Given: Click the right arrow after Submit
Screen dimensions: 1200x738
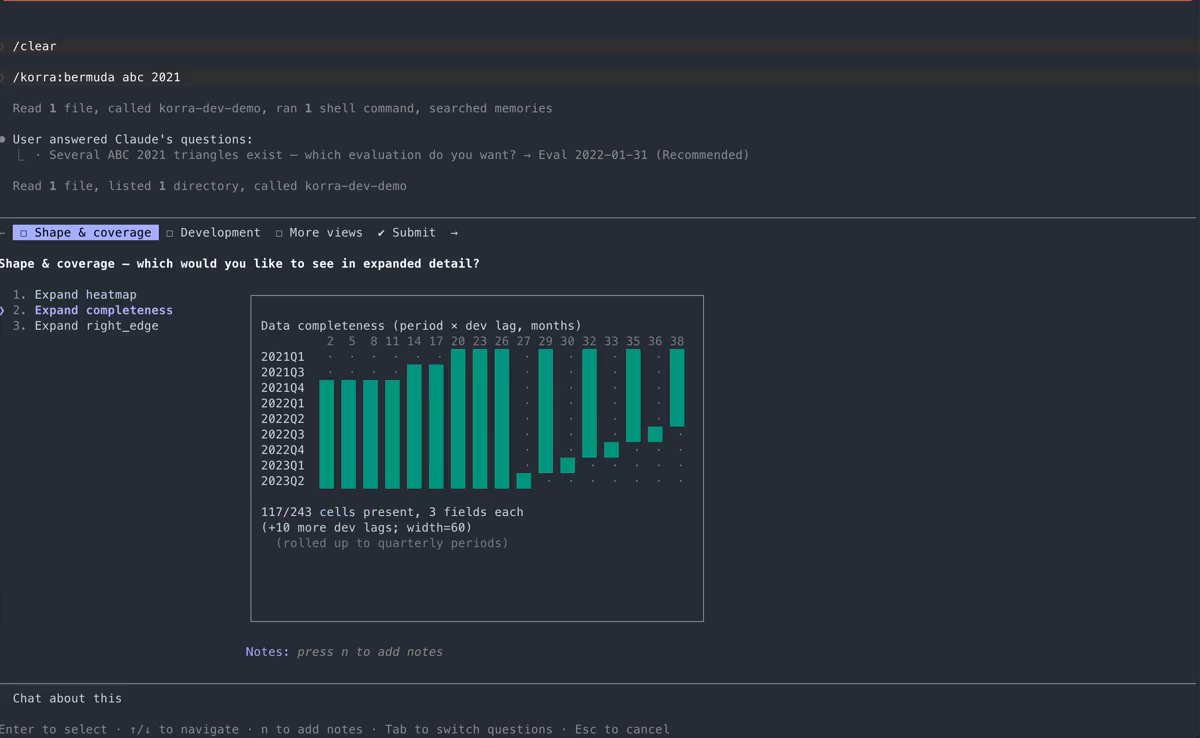Looking at the screenshot, I should click(454, 232).
